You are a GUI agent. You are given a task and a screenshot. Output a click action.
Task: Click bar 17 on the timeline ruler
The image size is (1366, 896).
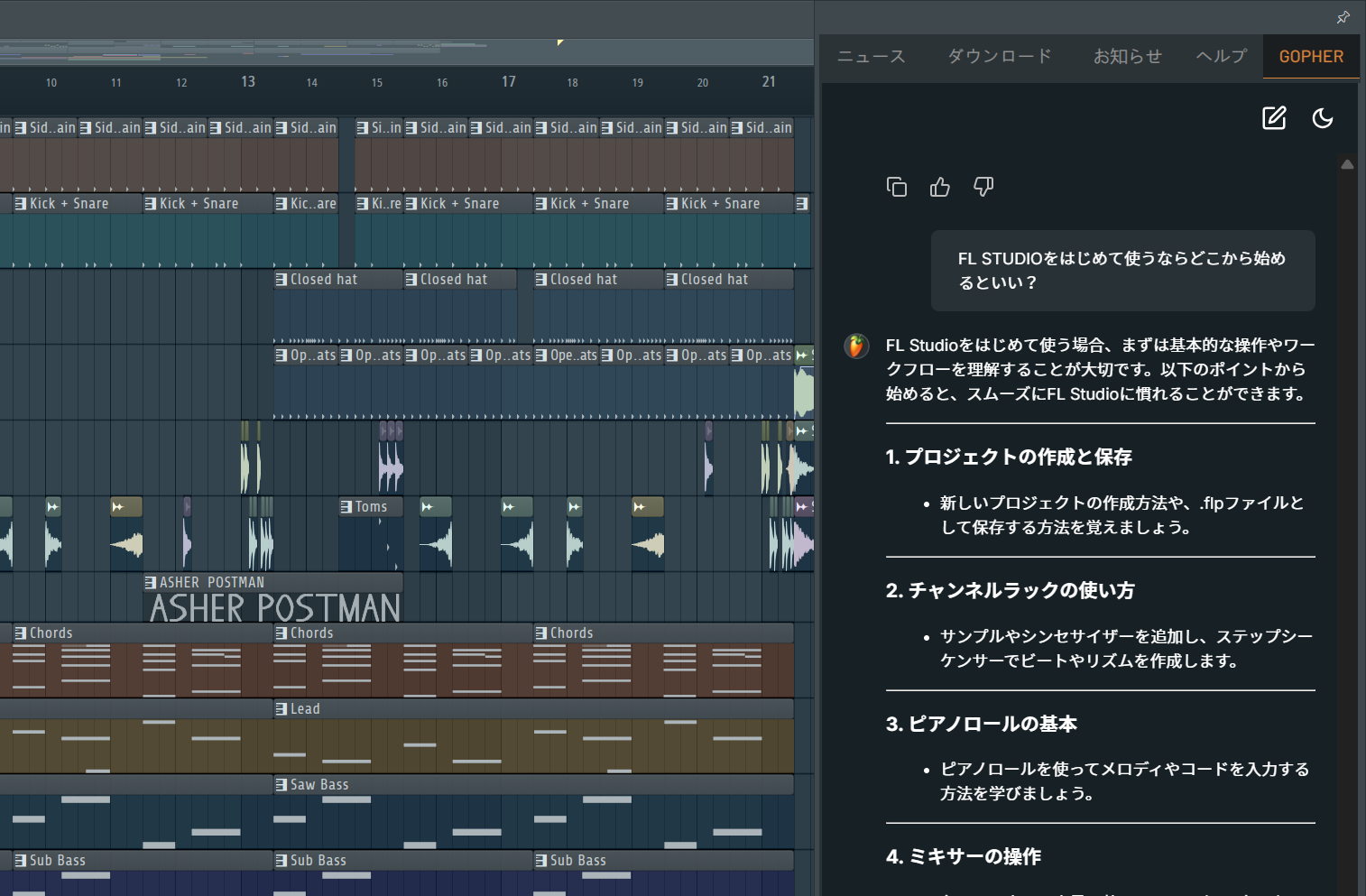coord(509,81)
